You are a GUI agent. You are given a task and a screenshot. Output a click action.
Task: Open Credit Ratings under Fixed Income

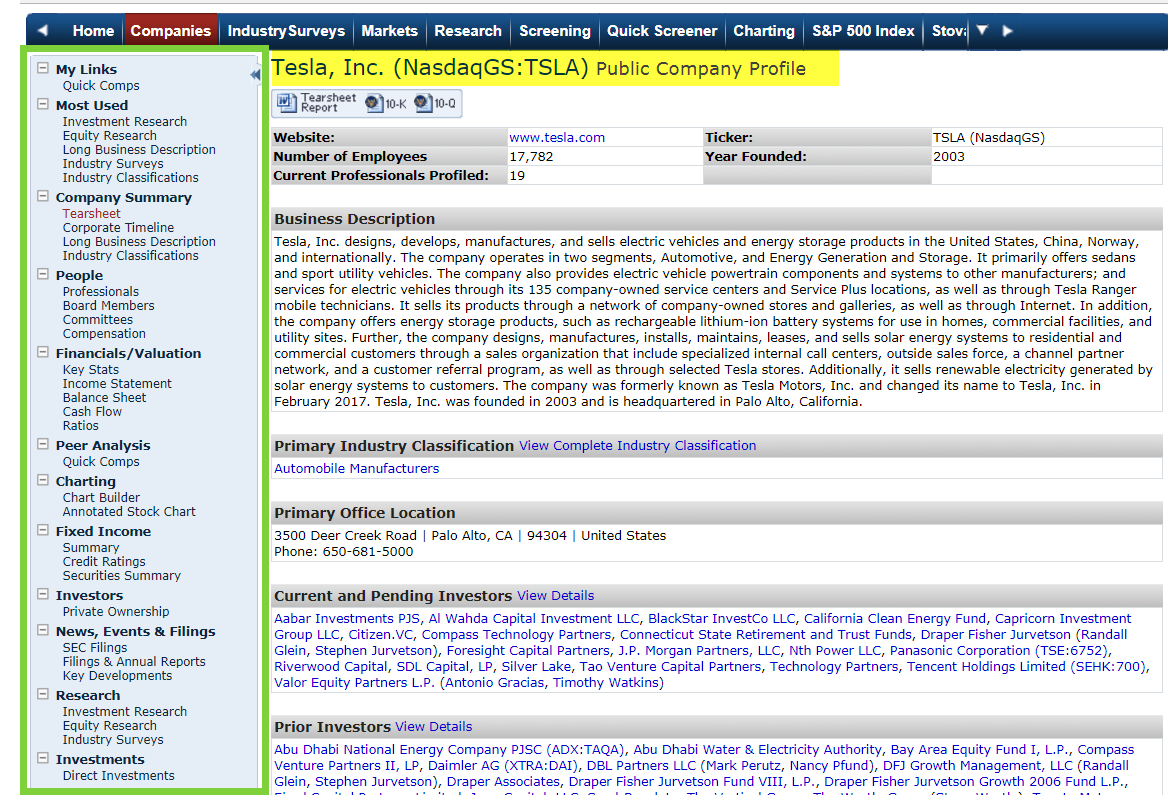pos(104,563)
